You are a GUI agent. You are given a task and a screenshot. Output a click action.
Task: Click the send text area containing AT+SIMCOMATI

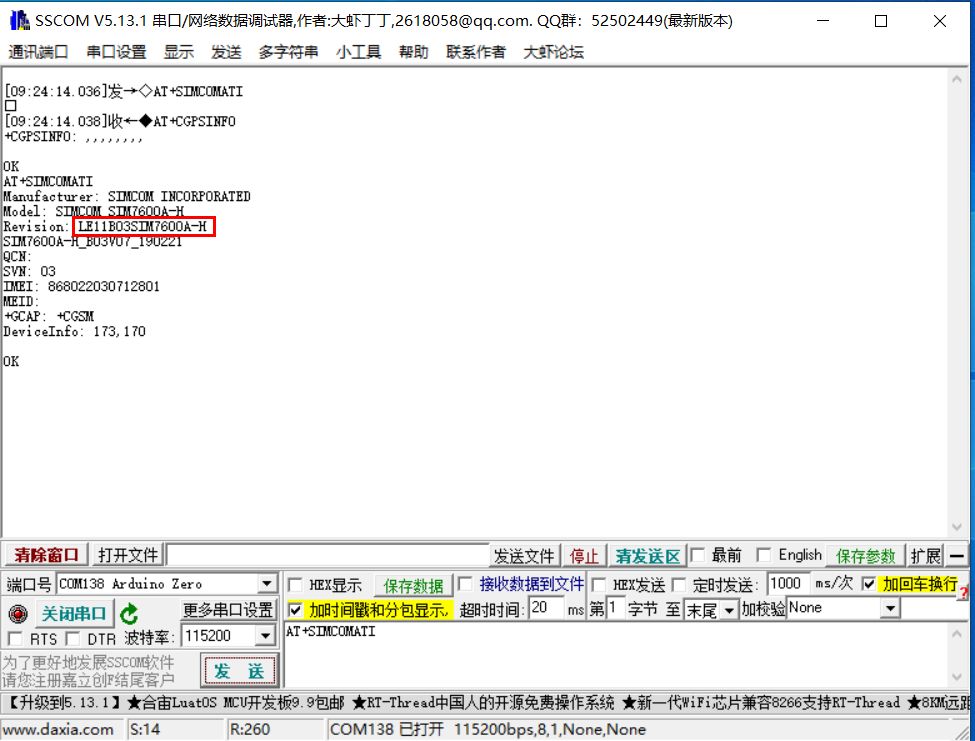pyautogui.click(x=616, y=655)
